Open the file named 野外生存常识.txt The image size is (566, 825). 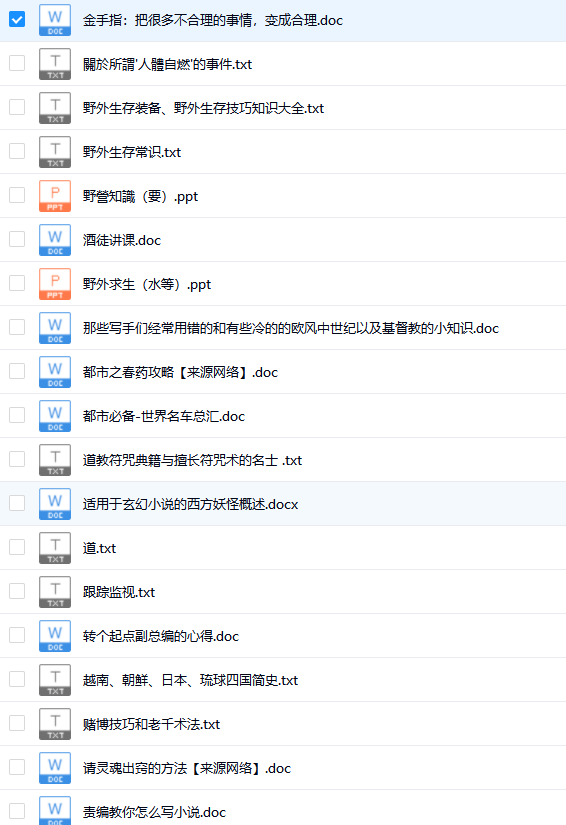tap(132, 153)
